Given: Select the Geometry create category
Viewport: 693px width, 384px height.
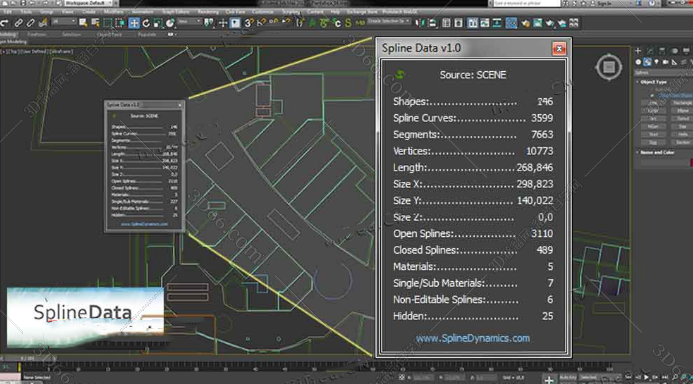Looking at the screenshot, I should point(638,62).
